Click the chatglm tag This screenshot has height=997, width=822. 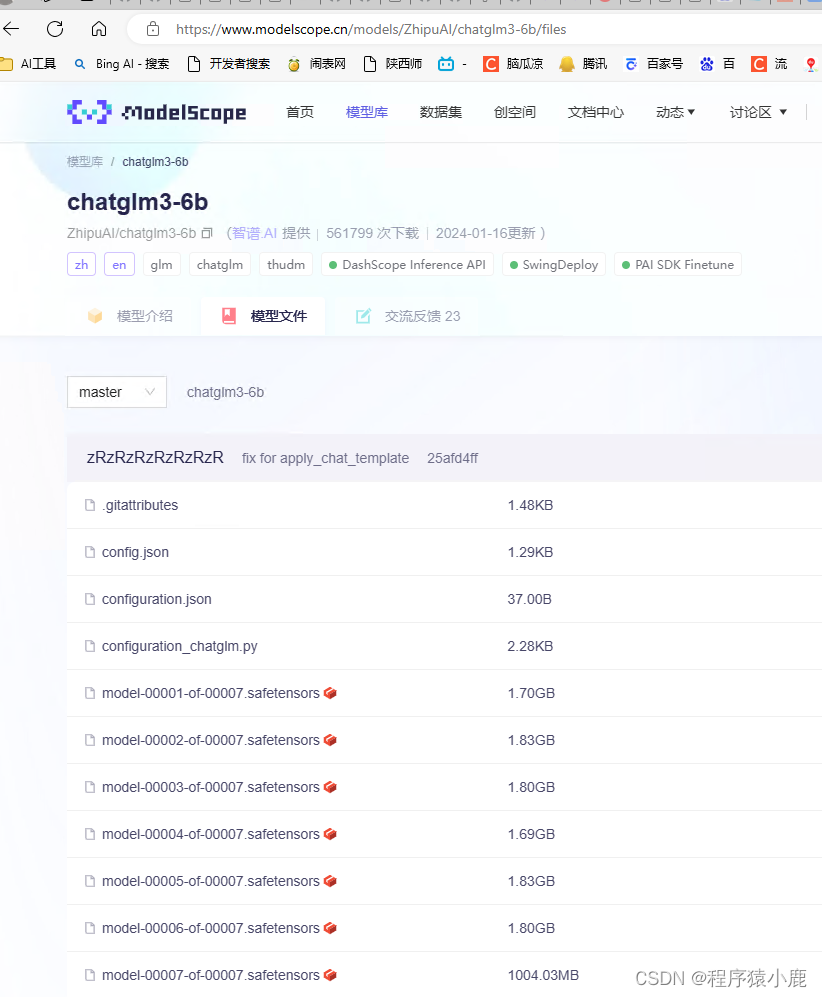click(220, 265)
